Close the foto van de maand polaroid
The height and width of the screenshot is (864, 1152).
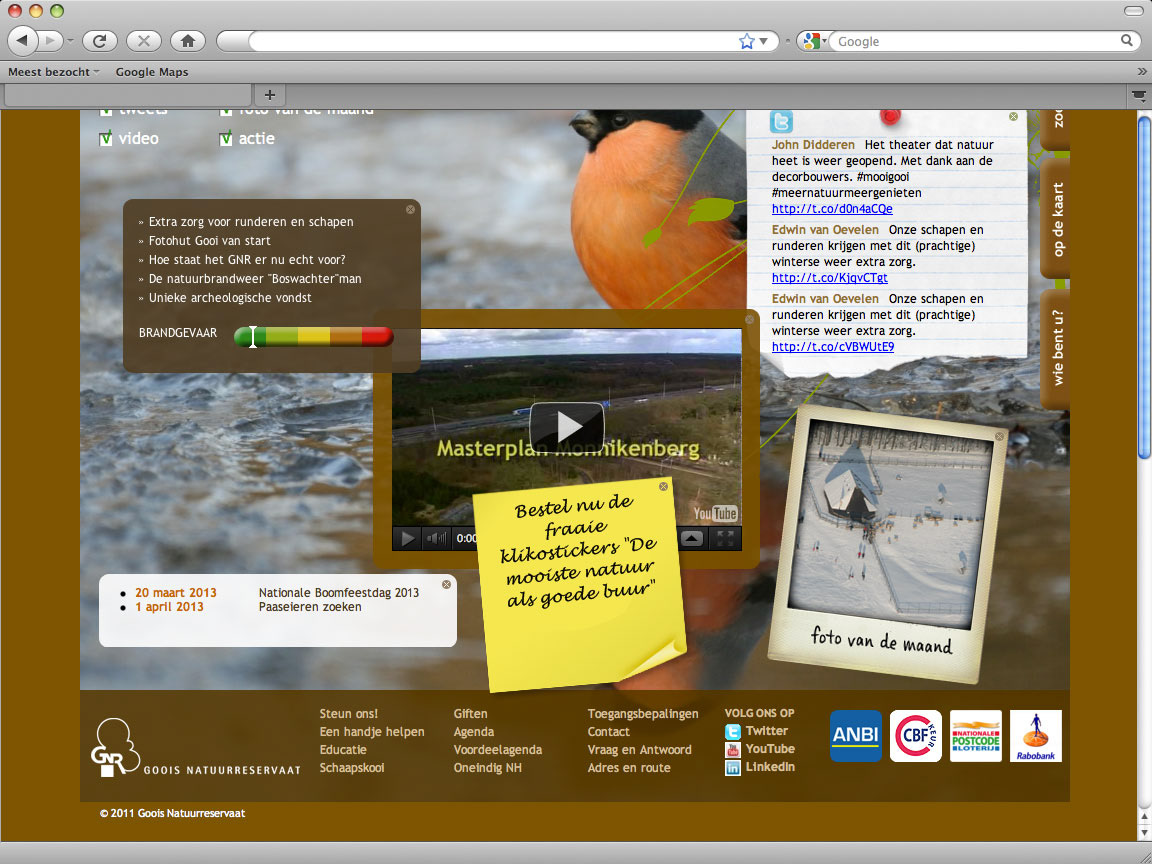tap(999, 436)
